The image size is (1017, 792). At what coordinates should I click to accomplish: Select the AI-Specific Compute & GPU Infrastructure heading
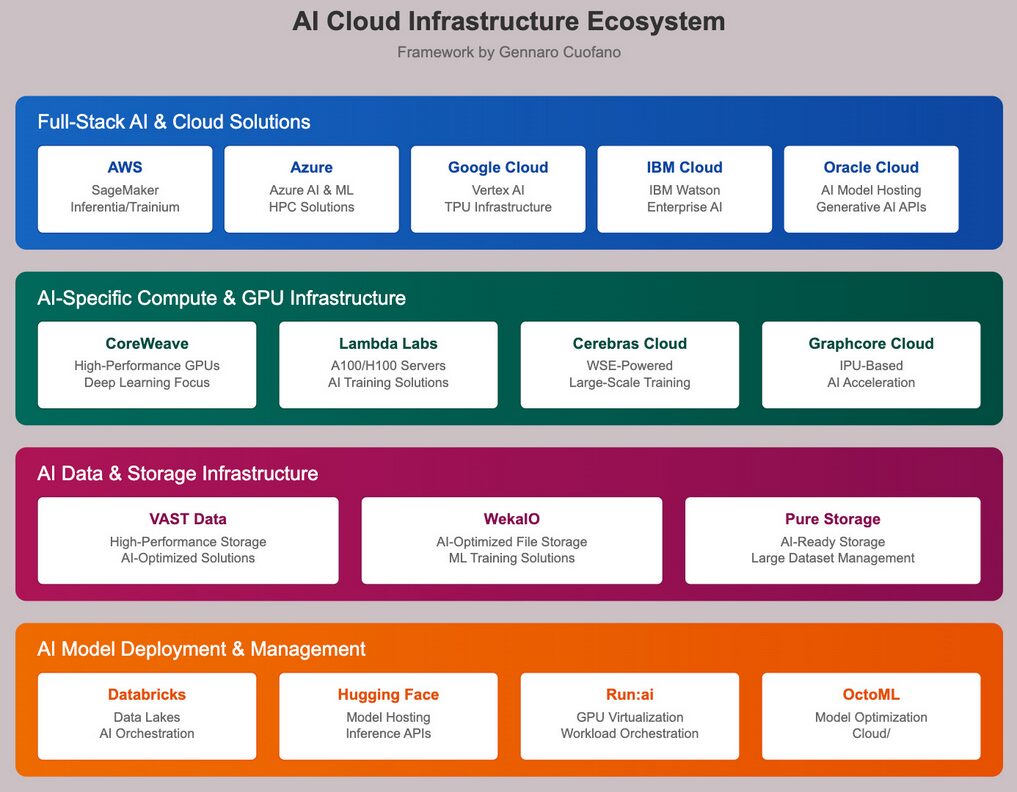point(221,298)
